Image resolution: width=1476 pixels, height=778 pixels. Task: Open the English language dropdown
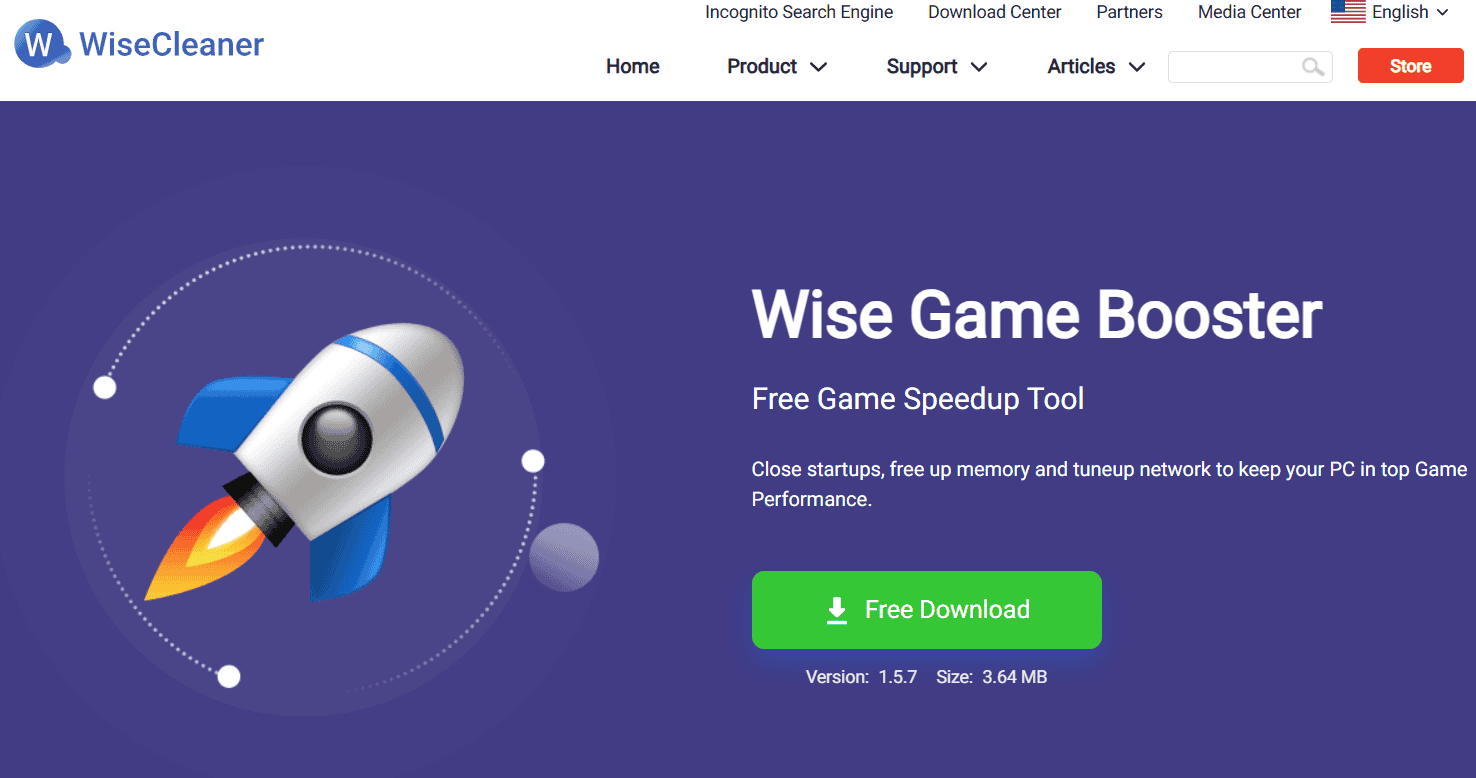click(1390, 12)
